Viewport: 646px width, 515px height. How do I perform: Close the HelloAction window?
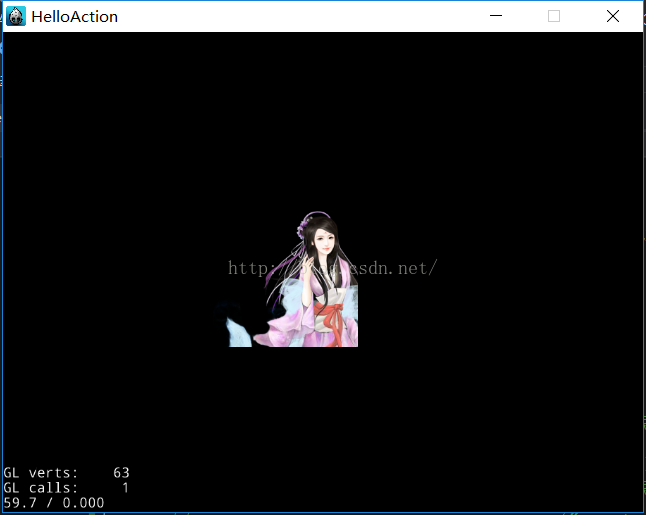[x=613, y=16]
